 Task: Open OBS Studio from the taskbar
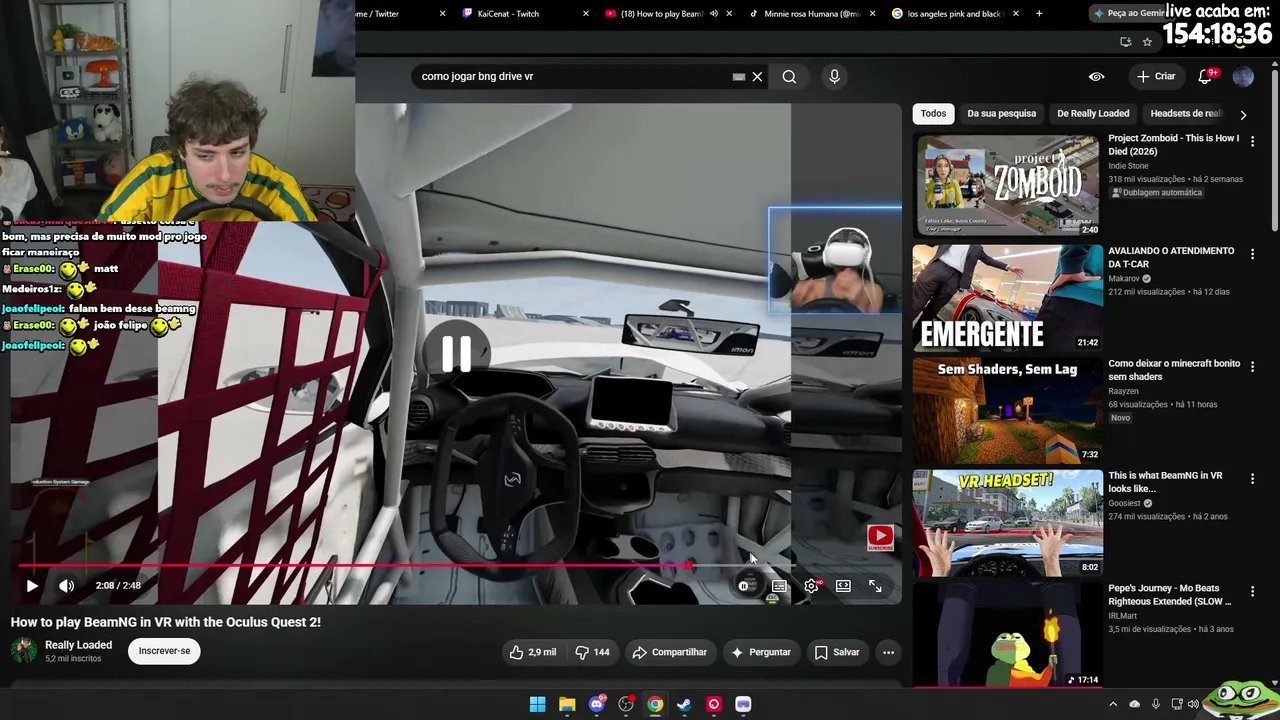(x=626, y=704)
